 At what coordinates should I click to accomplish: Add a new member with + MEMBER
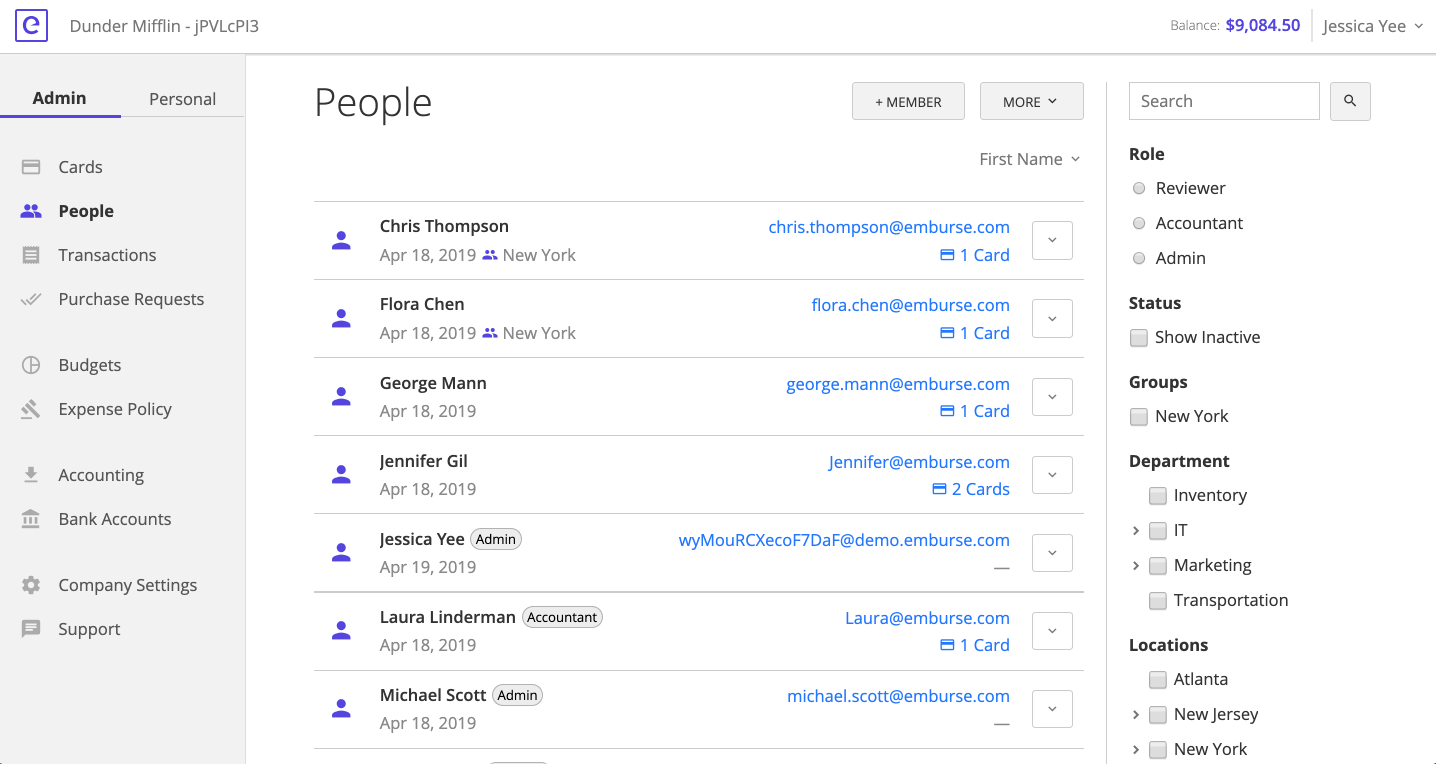(908, 101)
